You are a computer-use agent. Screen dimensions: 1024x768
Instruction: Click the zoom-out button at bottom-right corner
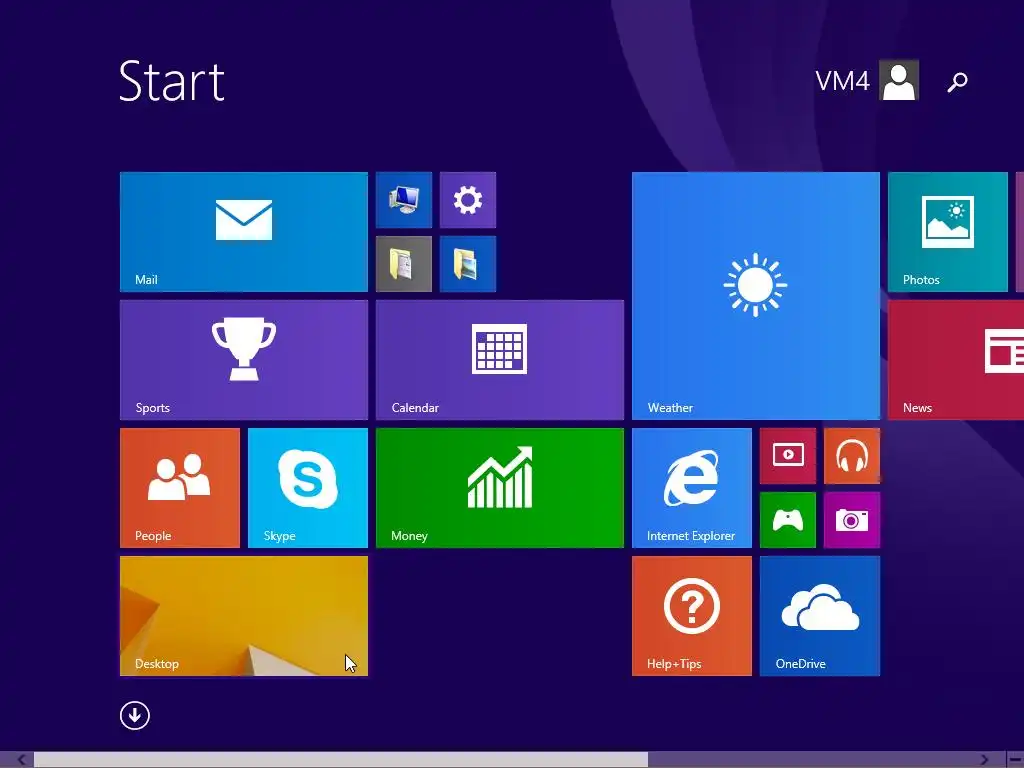pos(1015,760)
